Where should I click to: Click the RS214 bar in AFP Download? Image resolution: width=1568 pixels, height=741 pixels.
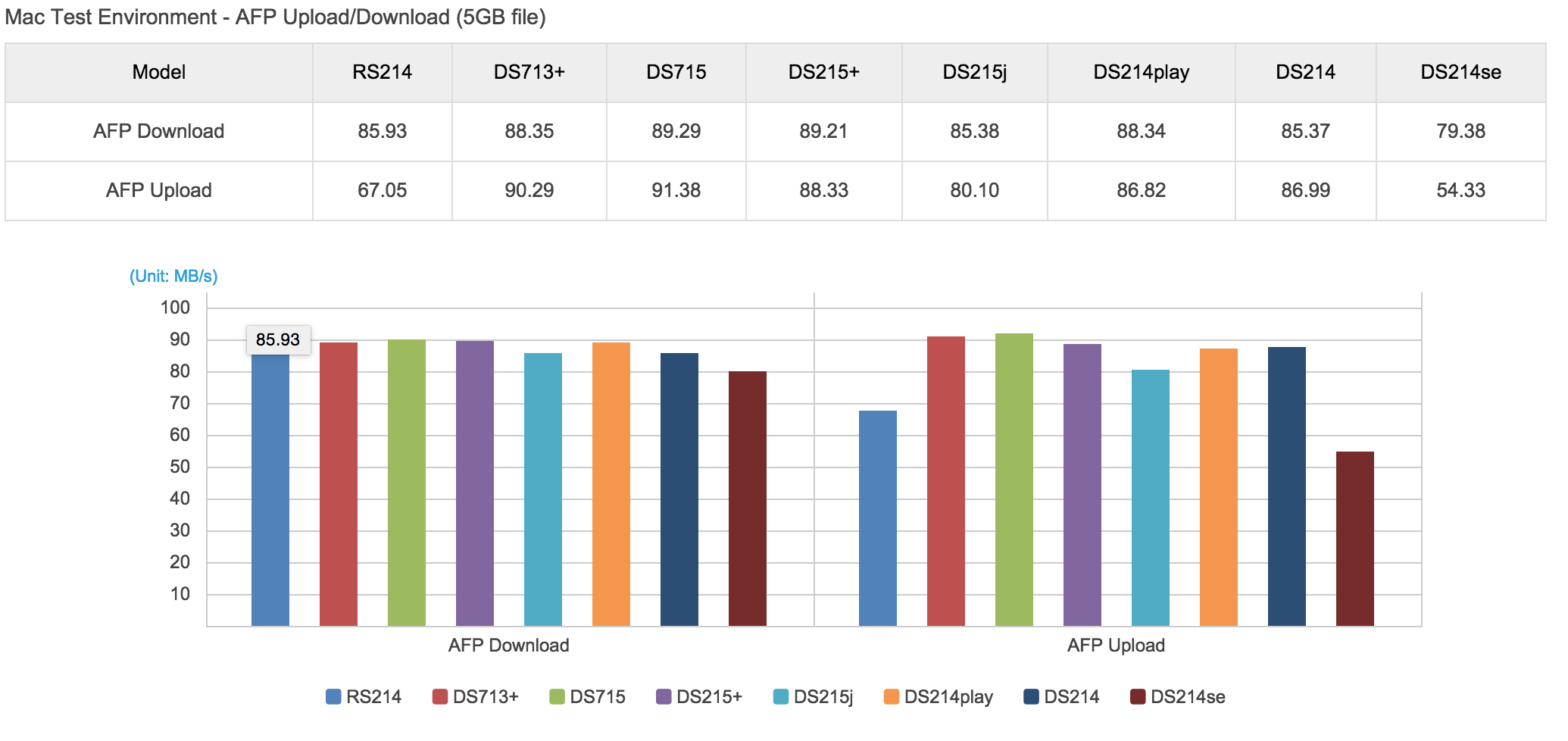coord(270,492)
